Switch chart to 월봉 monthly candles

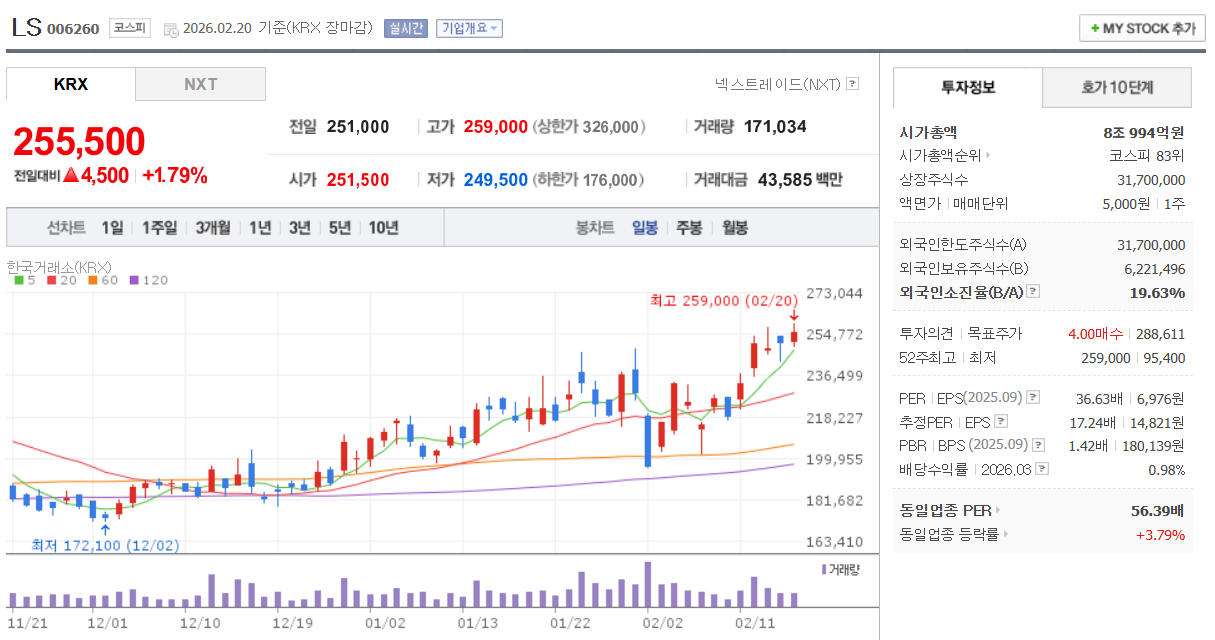pos(734,227)
